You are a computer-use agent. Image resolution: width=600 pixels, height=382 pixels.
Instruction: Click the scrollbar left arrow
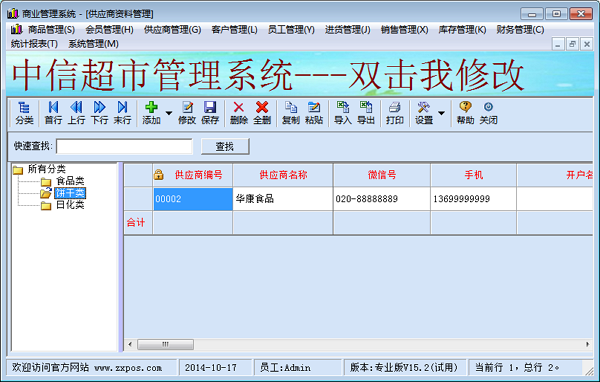(130, 344)
